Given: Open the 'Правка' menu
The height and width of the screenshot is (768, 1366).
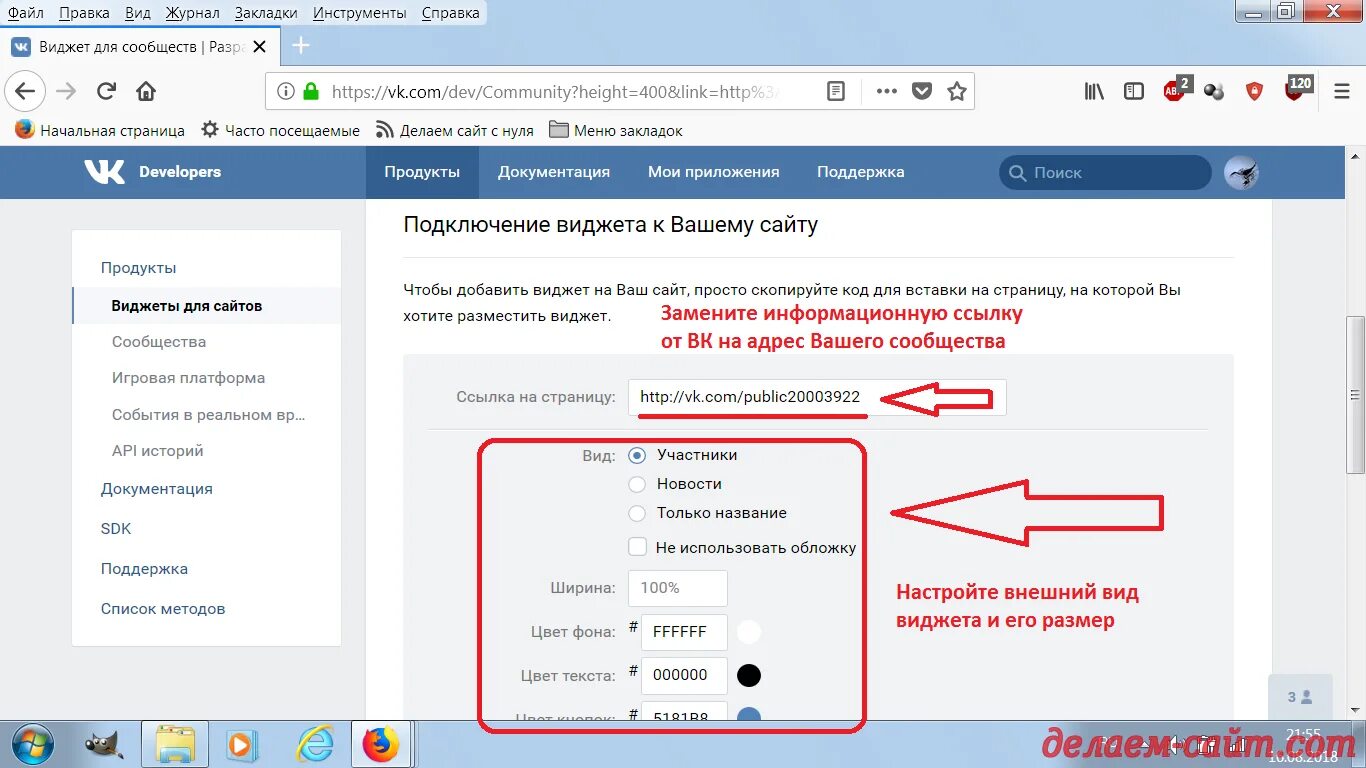Looking at the screenshot, I should [x=84, y=13].
